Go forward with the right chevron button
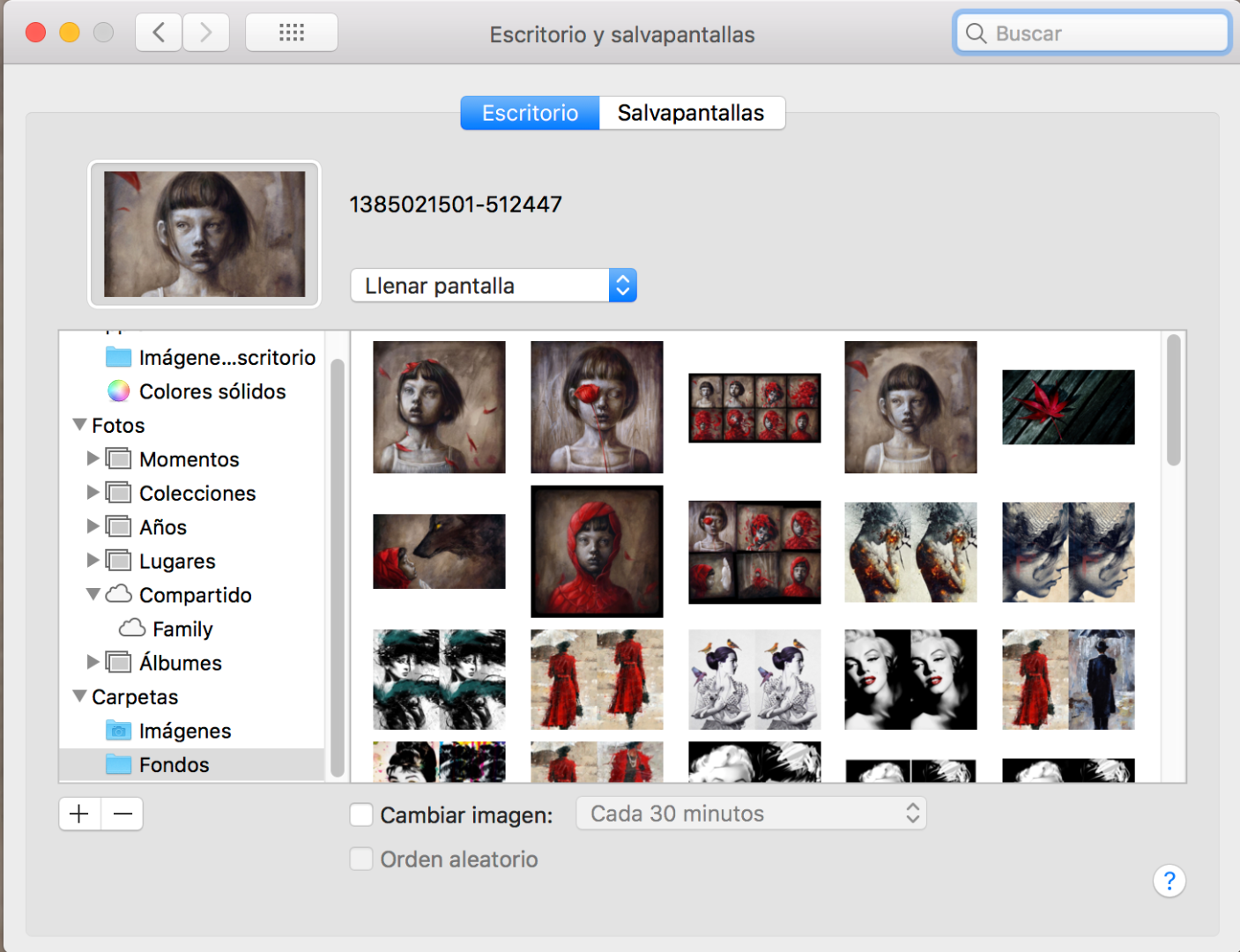 click(x=206, y=33)
